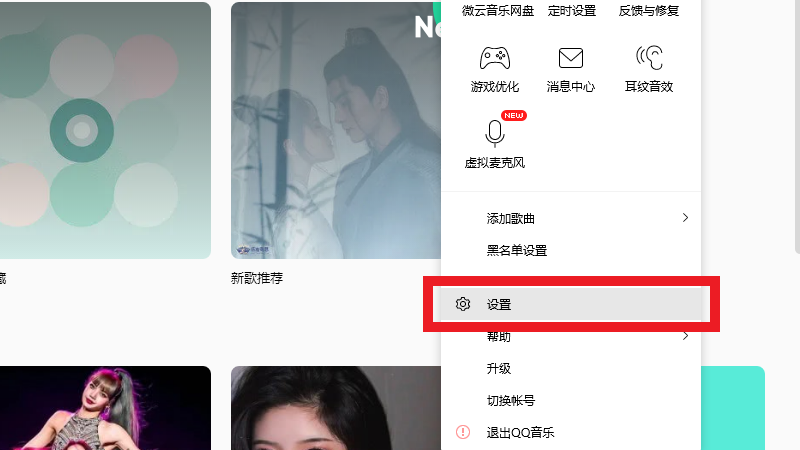The image size is (800, 450).
Task: Select 设置 in the menu
Action: point(571,305)
